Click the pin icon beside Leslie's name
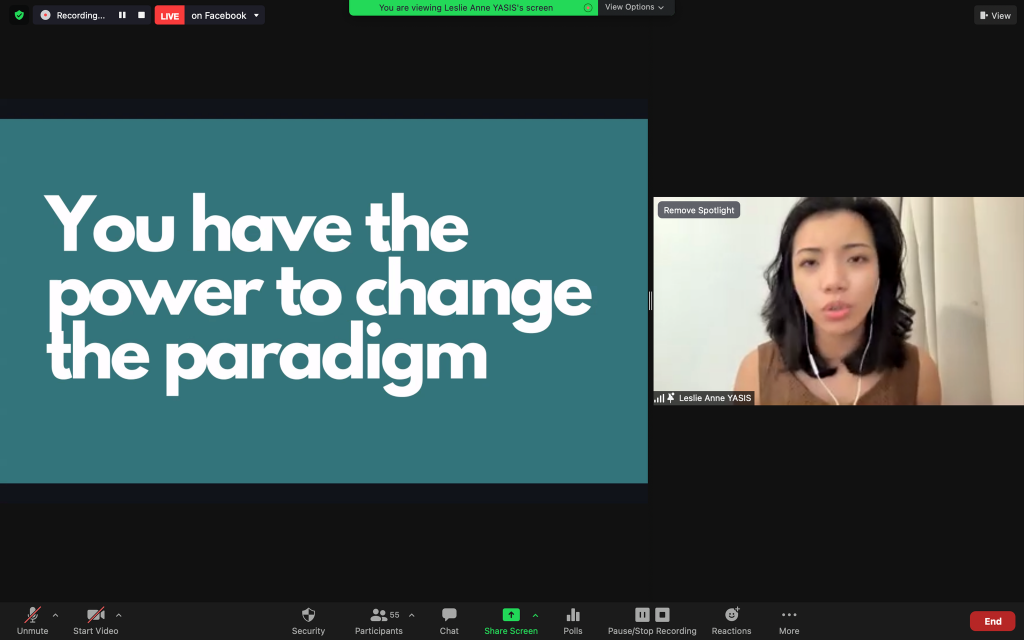Image resolution: width=1024 pixels, height=640 pixels. [x=671, y=398]
